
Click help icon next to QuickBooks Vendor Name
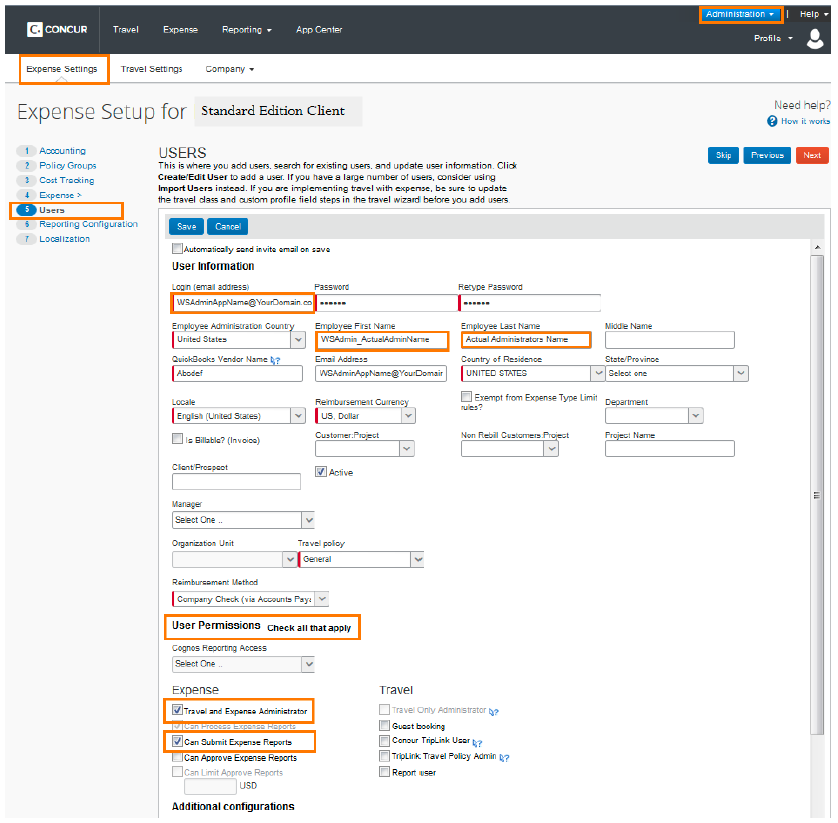(x=275, y=361)
